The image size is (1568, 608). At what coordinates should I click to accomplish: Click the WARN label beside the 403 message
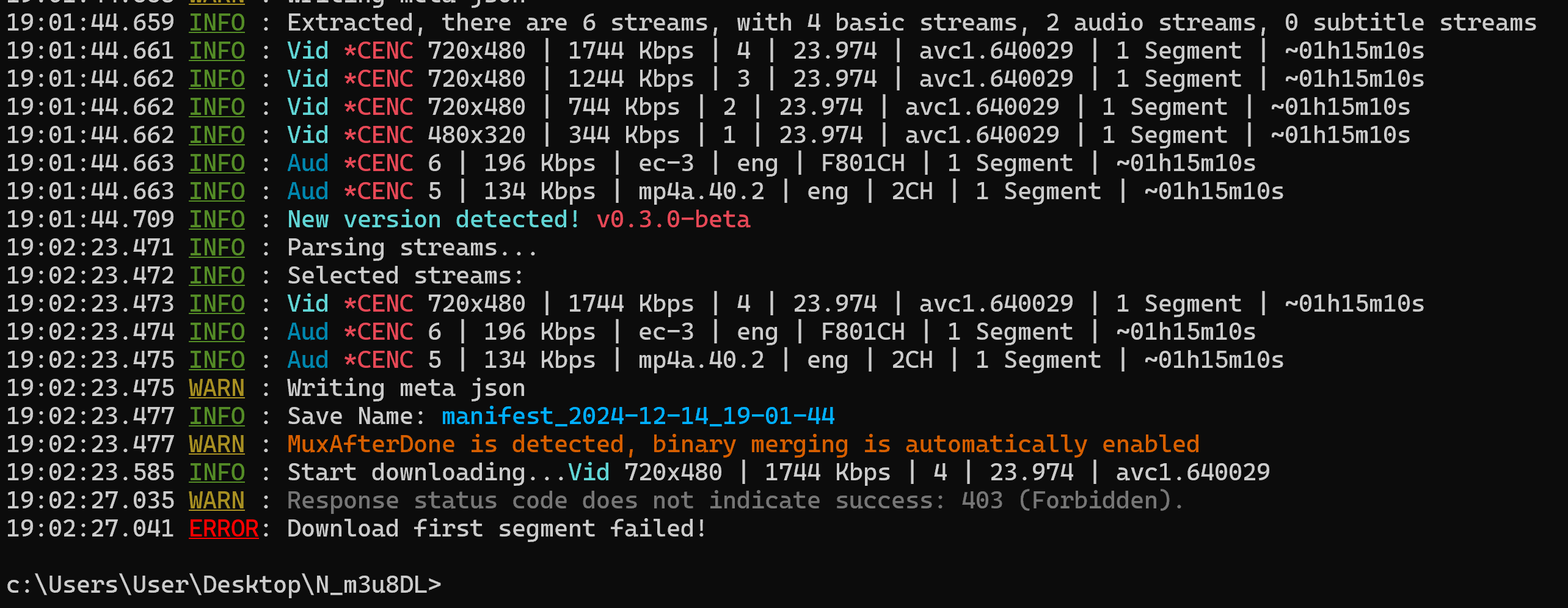217,500
